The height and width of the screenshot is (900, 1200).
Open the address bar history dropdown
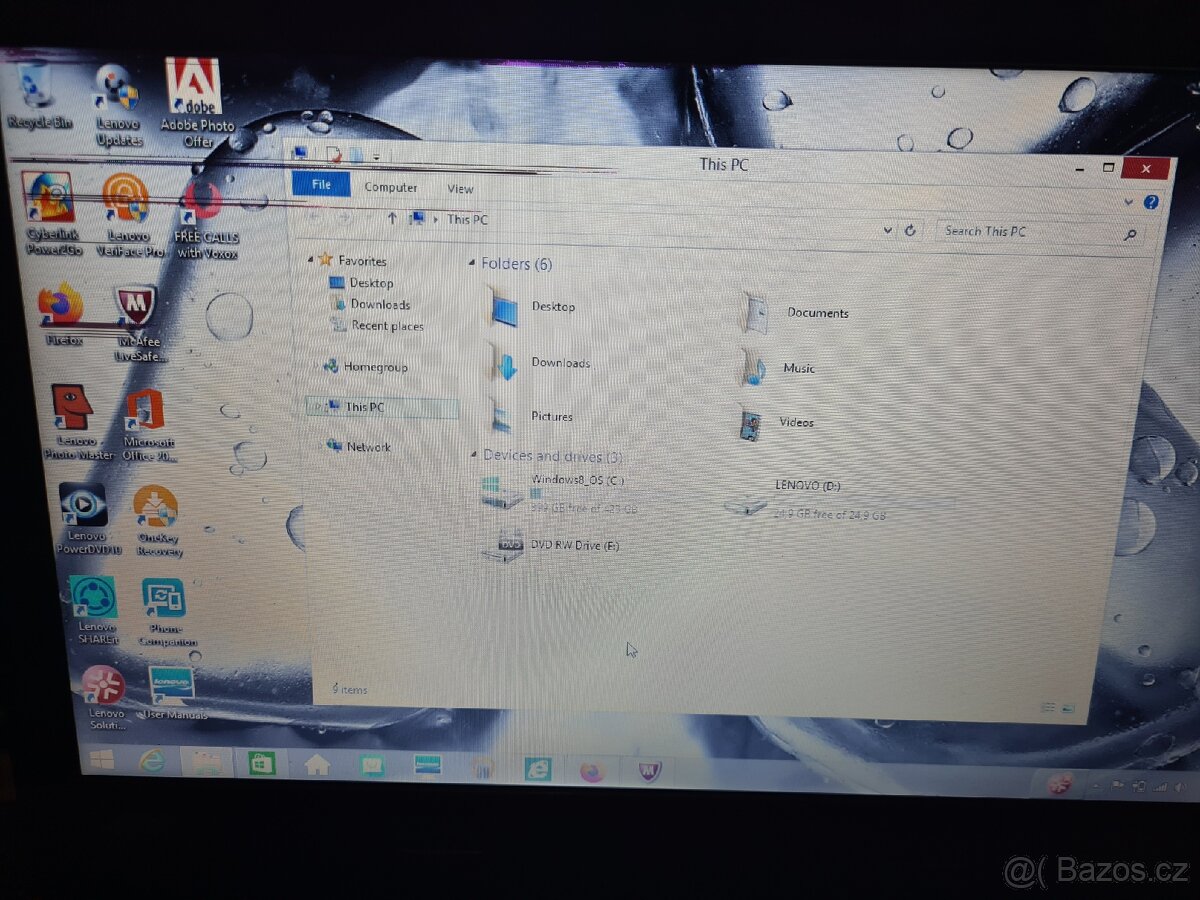pyautogui.click(x=886, y=230)
